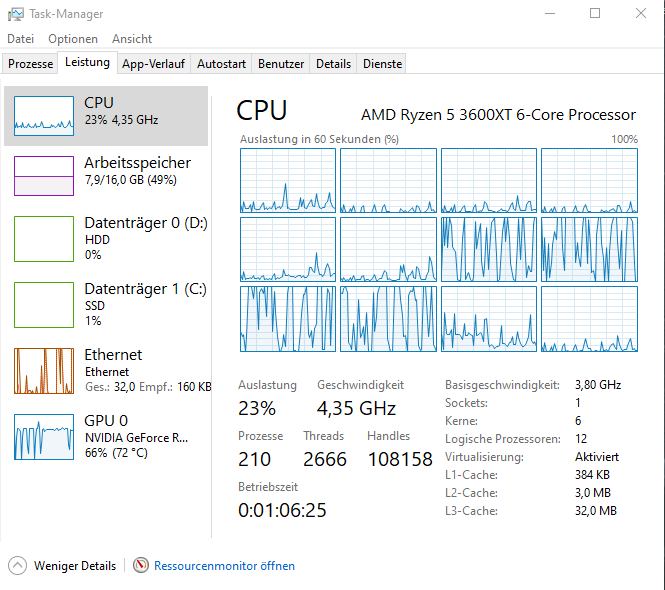Collapse view with Weniger Details arrow
The height and width of the screenshot is (590, 665).
(x=17, y=566)
